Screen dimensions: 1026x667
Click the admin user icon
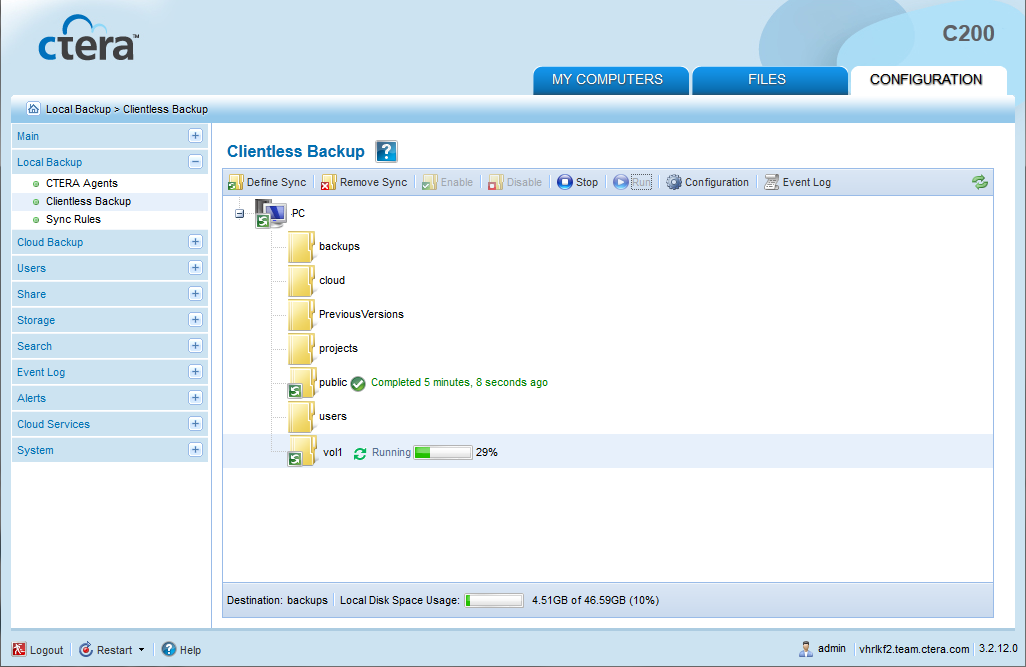point(805,649)
